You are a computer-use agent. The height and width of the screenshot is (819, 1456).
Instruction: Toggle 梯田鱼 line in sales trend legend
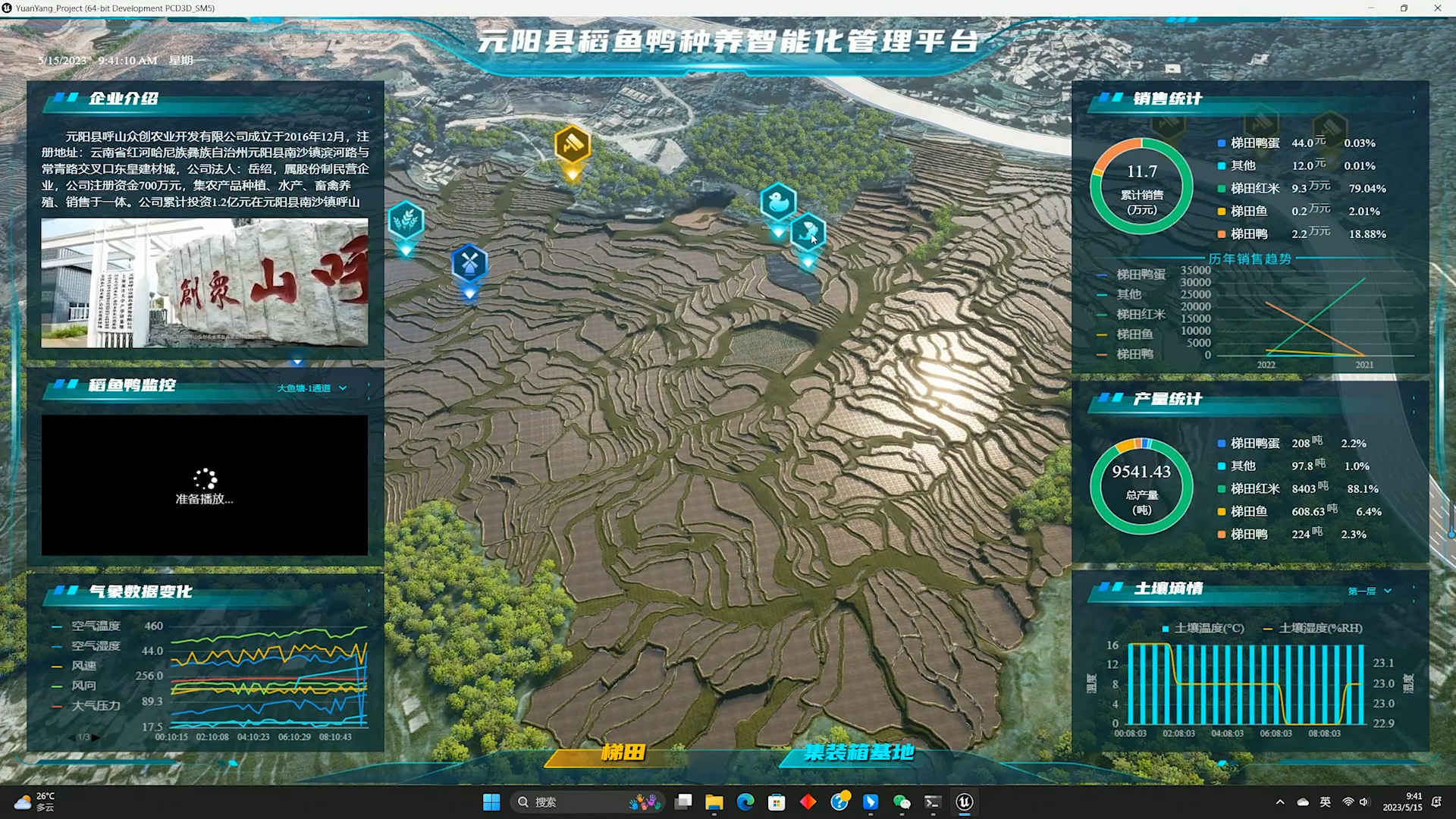click(1125, 334)
